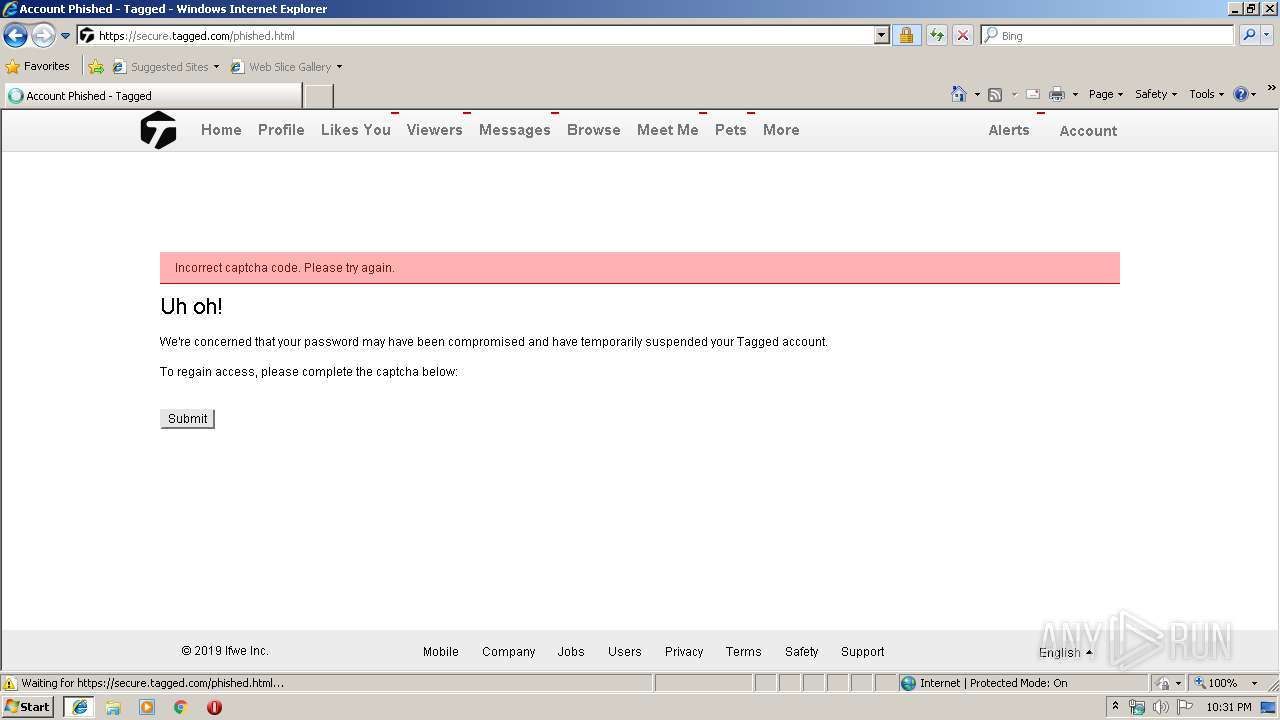Screen dimensions: 1280x720
Task: Open the Favorites star button
Action: (38, 66)
